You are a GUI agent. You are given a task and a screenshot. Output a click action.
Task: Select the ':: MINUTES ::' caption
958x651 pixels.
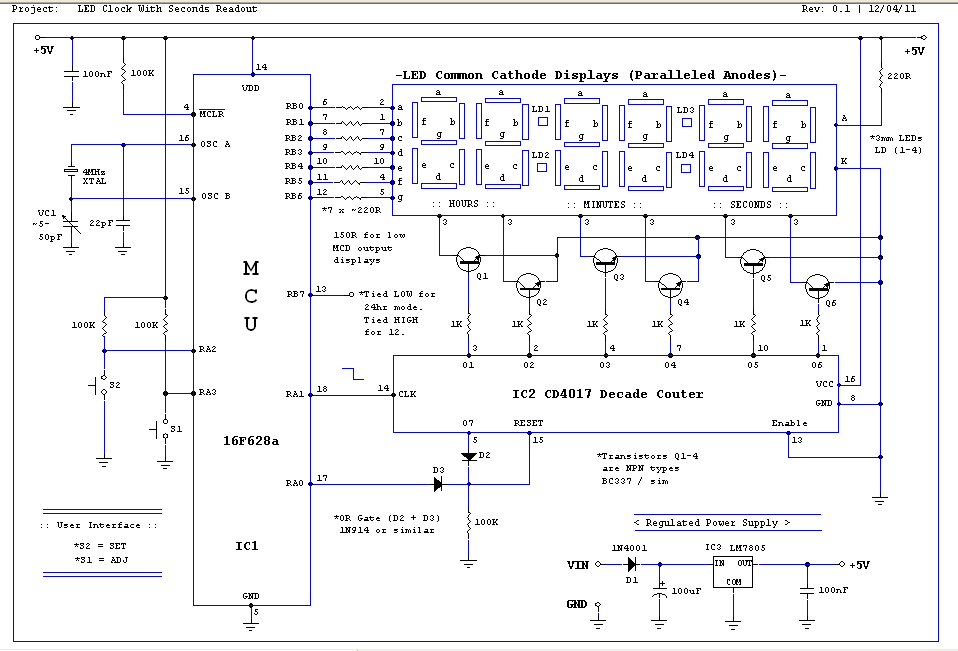click(604, 205)
